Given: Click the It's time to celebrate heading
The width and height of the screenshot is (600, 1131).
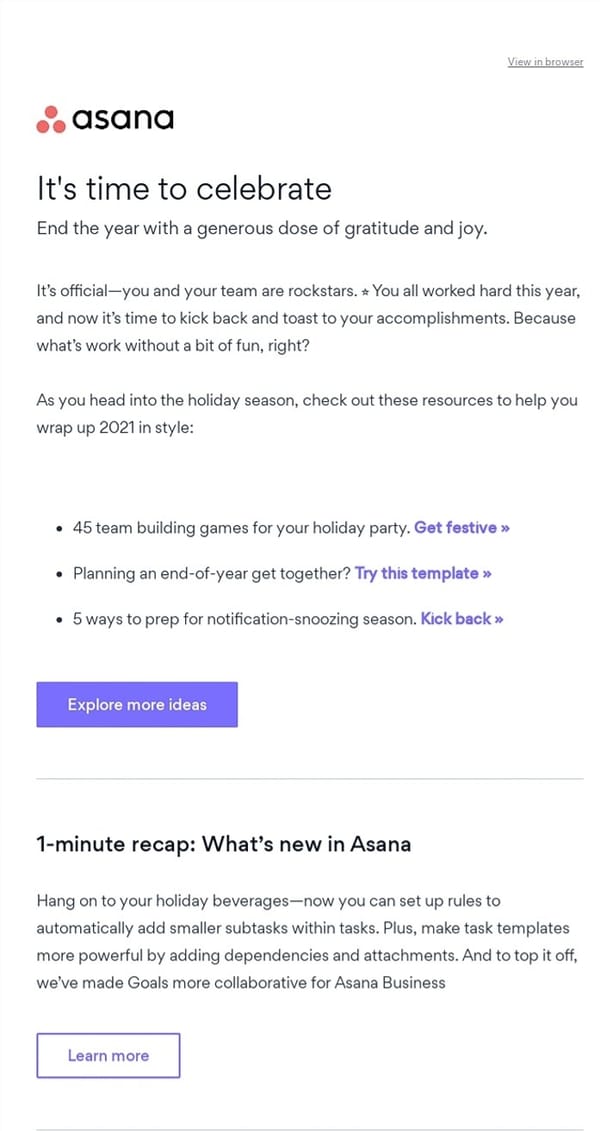Looking at the screenshot, I should point(184,188).
